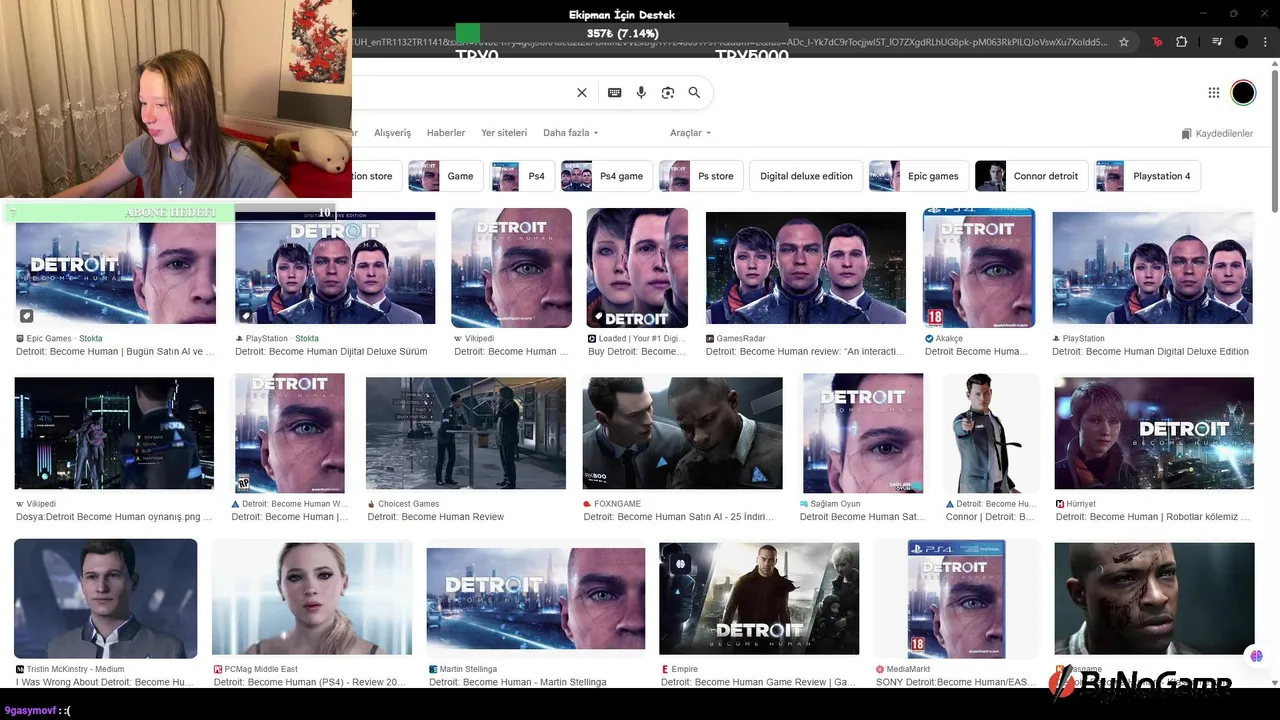1280x720 pixels.
Task: Click the page vertical scrollbar
Action: [x=1274, y=140]
